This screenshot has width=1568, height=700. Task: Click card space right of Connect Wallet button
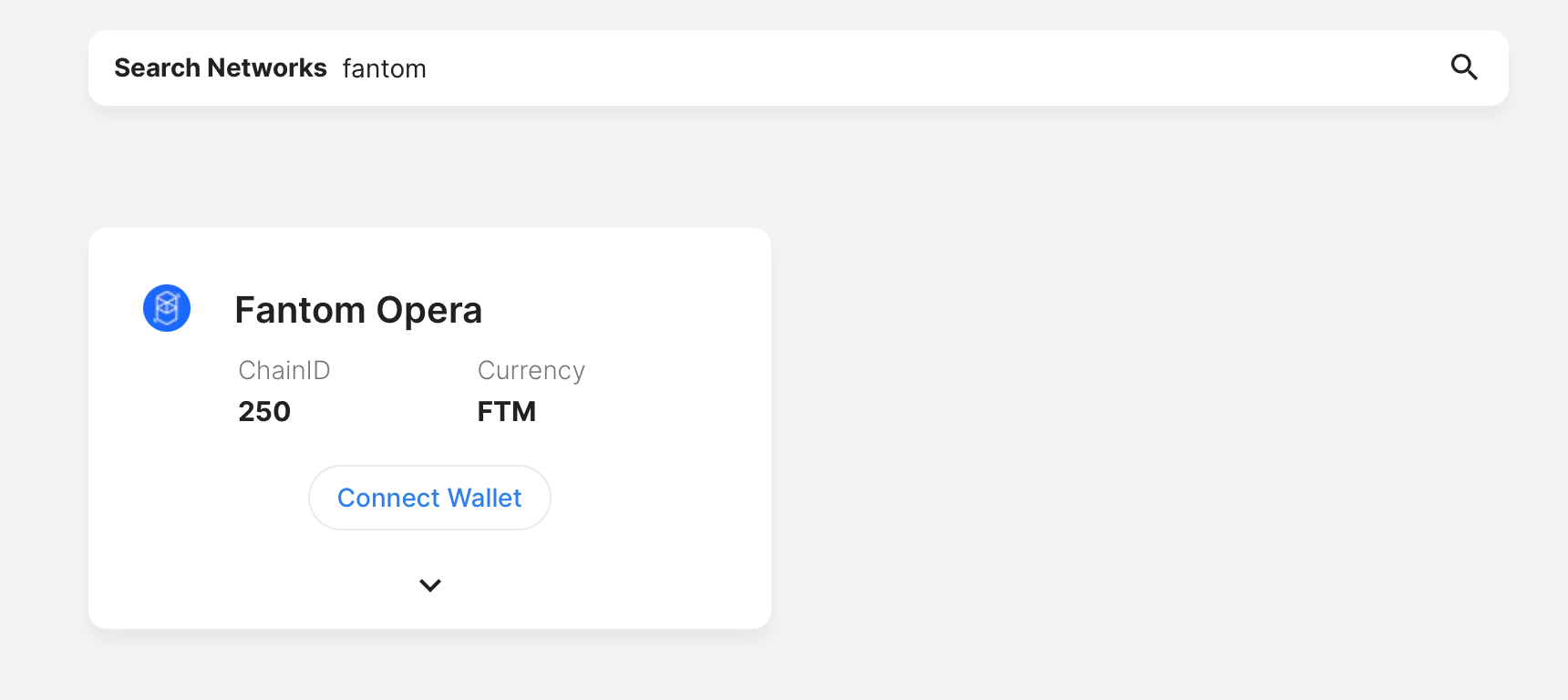click(x=656, y=498)
